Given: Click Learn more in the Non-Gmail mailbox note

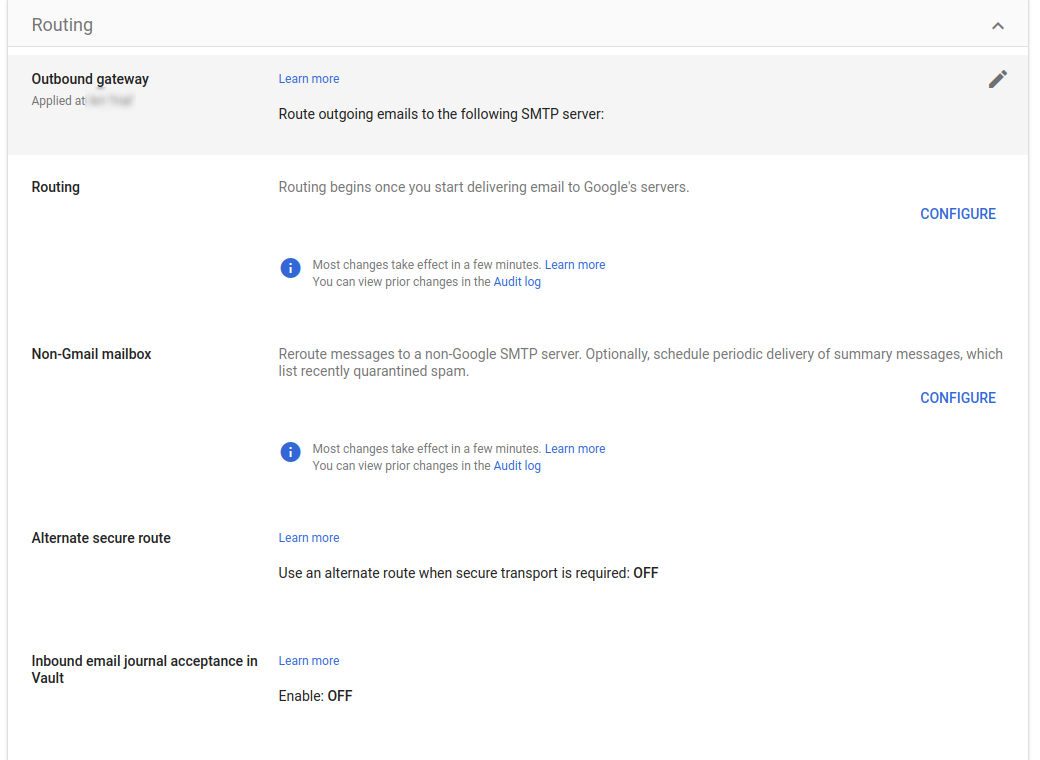Looking at the screenshot, I should 575,448.
